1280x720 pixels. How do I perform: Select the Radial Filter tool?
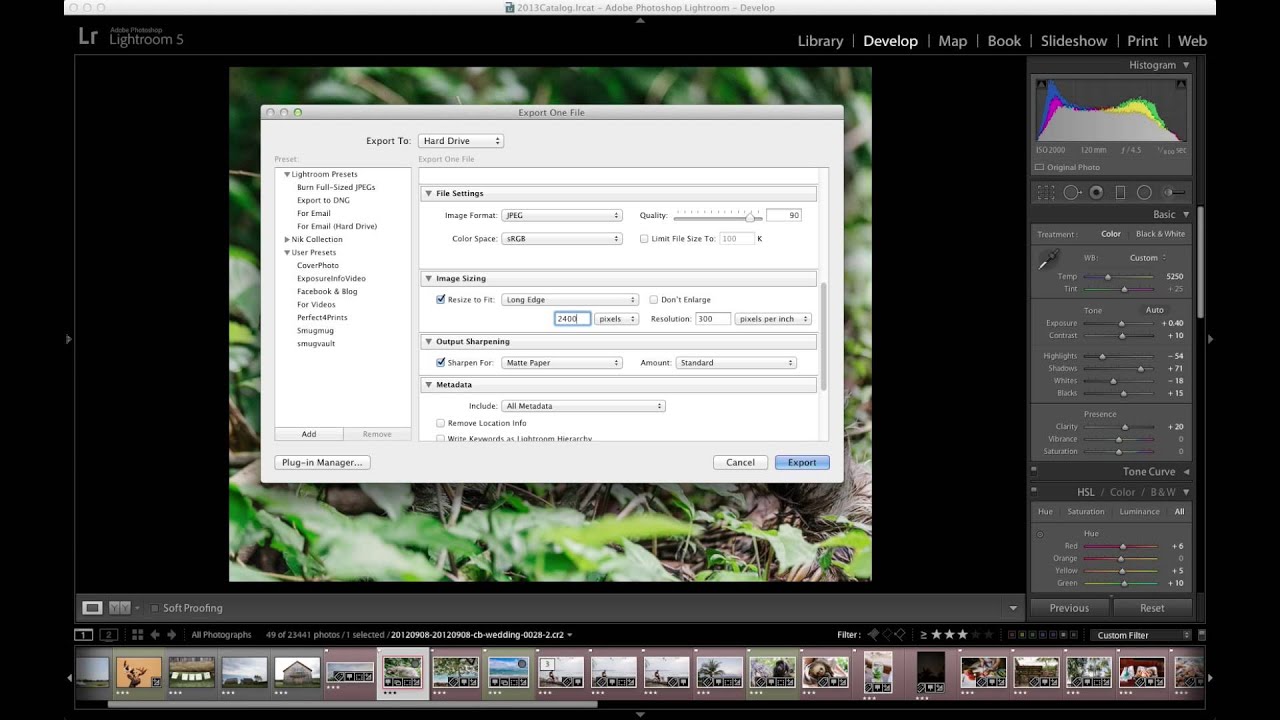coord(1144,192)
